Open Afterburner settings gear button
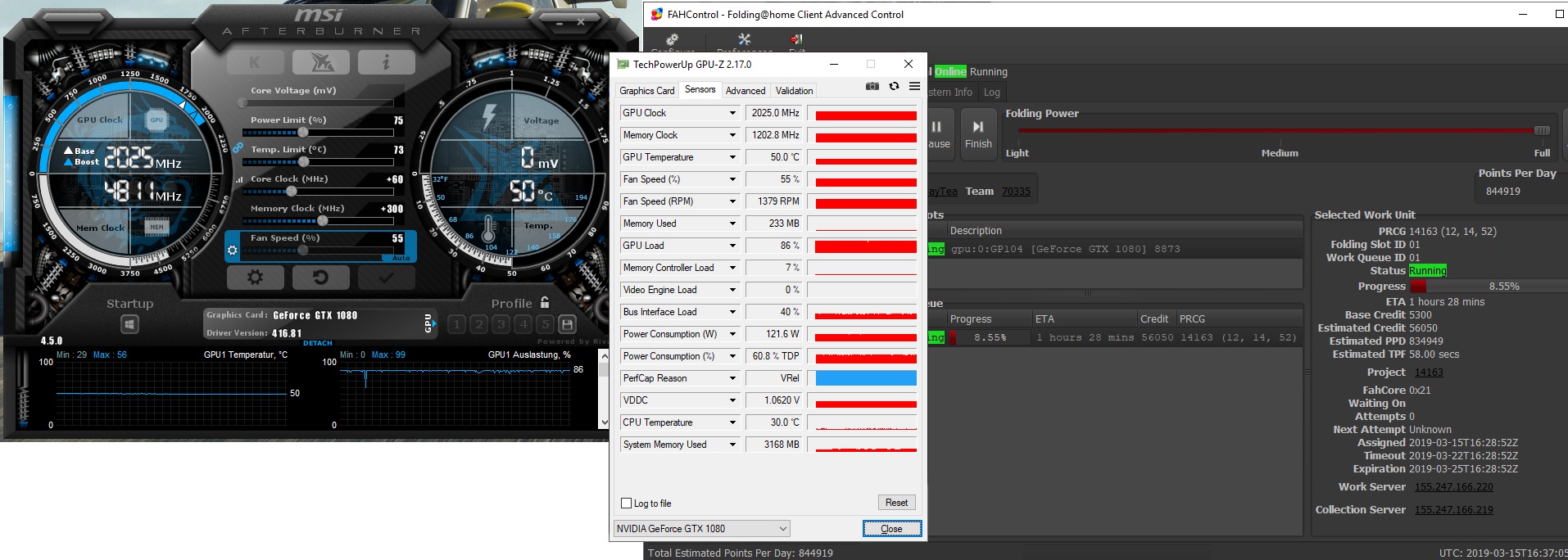The width and height of the screenshot is (1568, 560). (x=255, y=278)
